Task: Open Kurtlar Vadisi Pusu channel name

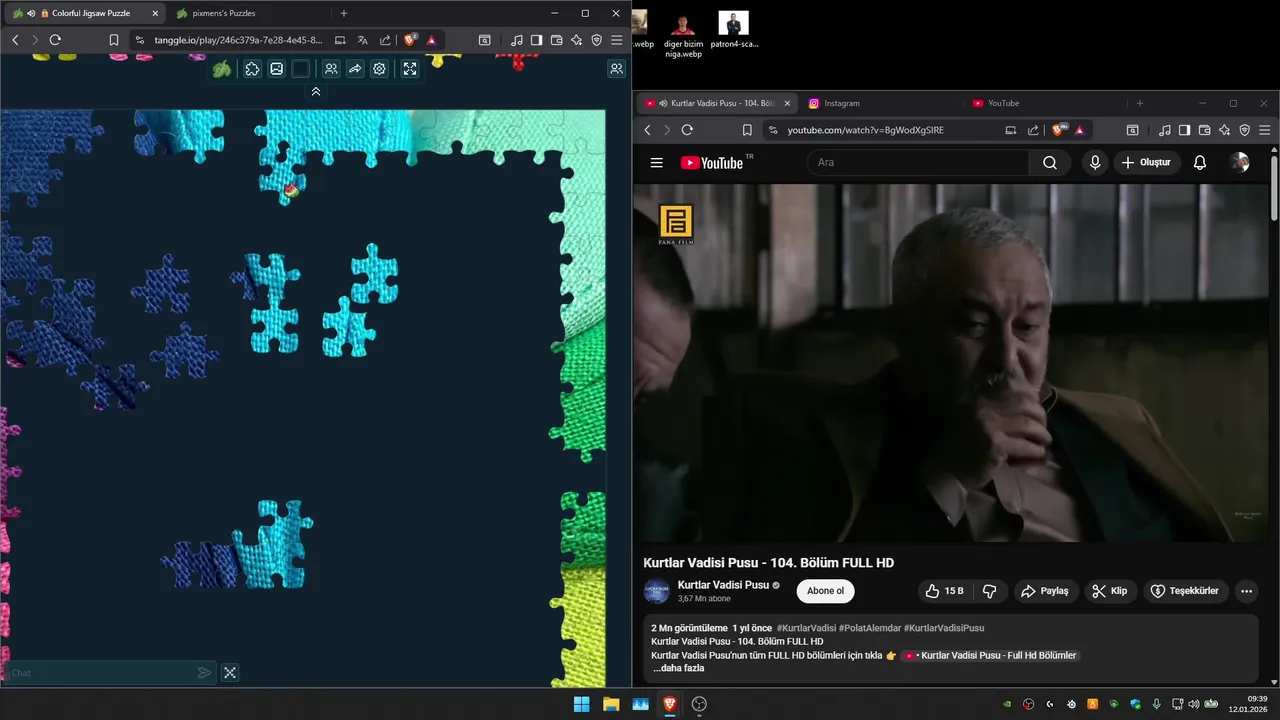Action: pyautogui.click(x=723, y=585)
